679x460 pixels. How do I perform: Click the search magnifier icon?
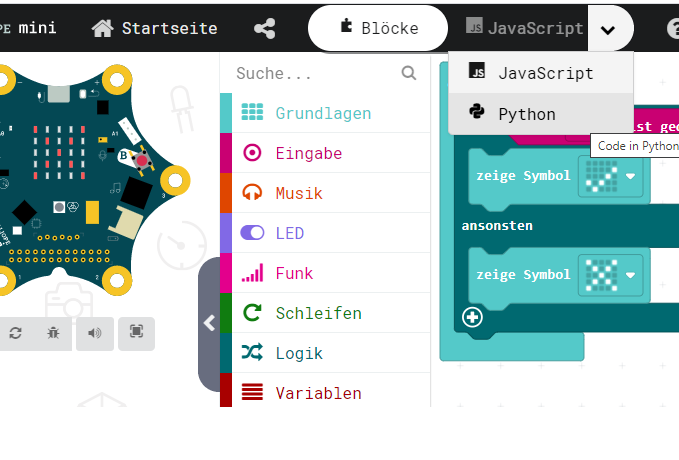[x=408, y=73]
